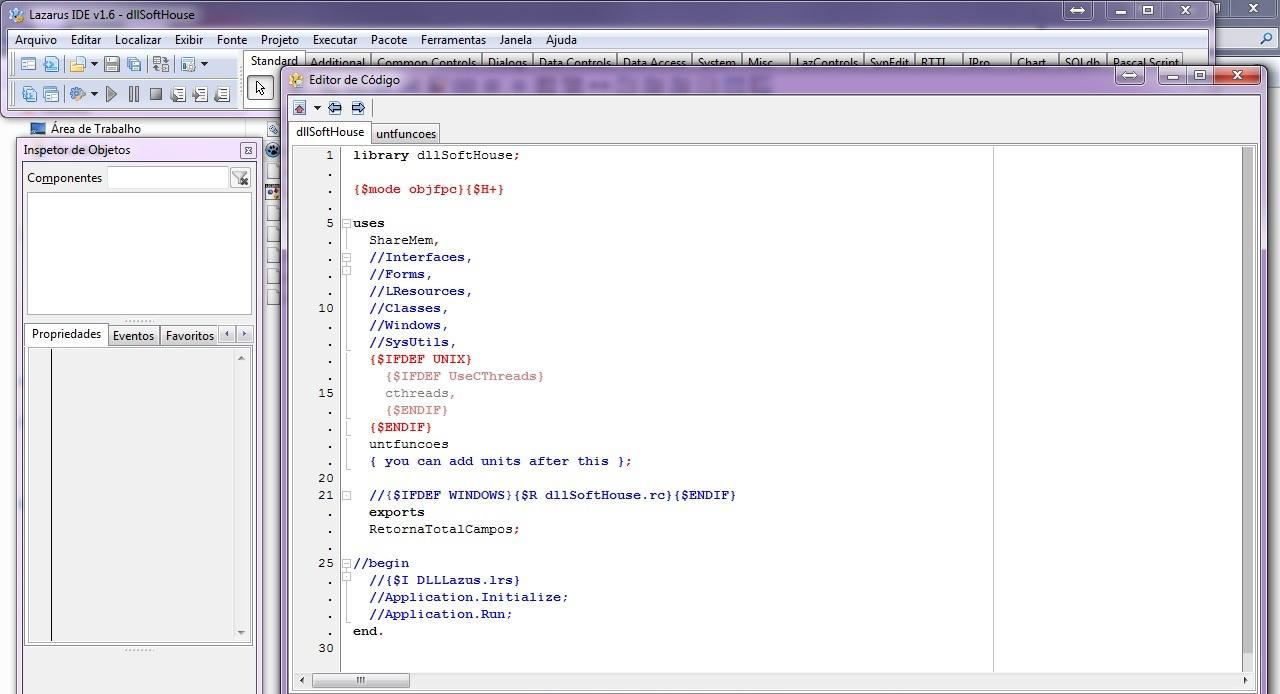Viewport: 1280px width, 694px height.
Task: Collapse the fold marker at line 21
Action: pos(346,495)
